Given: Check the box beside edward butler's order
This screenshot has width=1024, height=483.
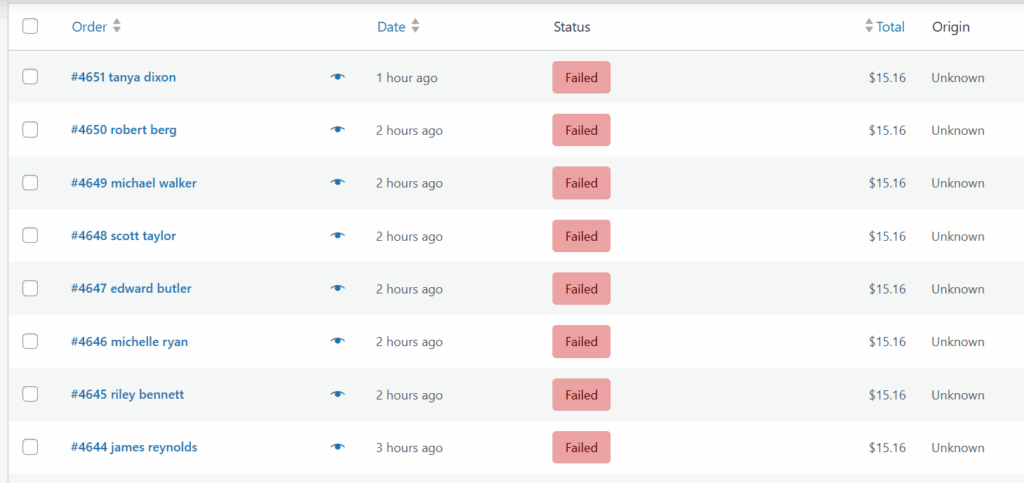Looking at the screenshot, I should [x=30, y=289].
